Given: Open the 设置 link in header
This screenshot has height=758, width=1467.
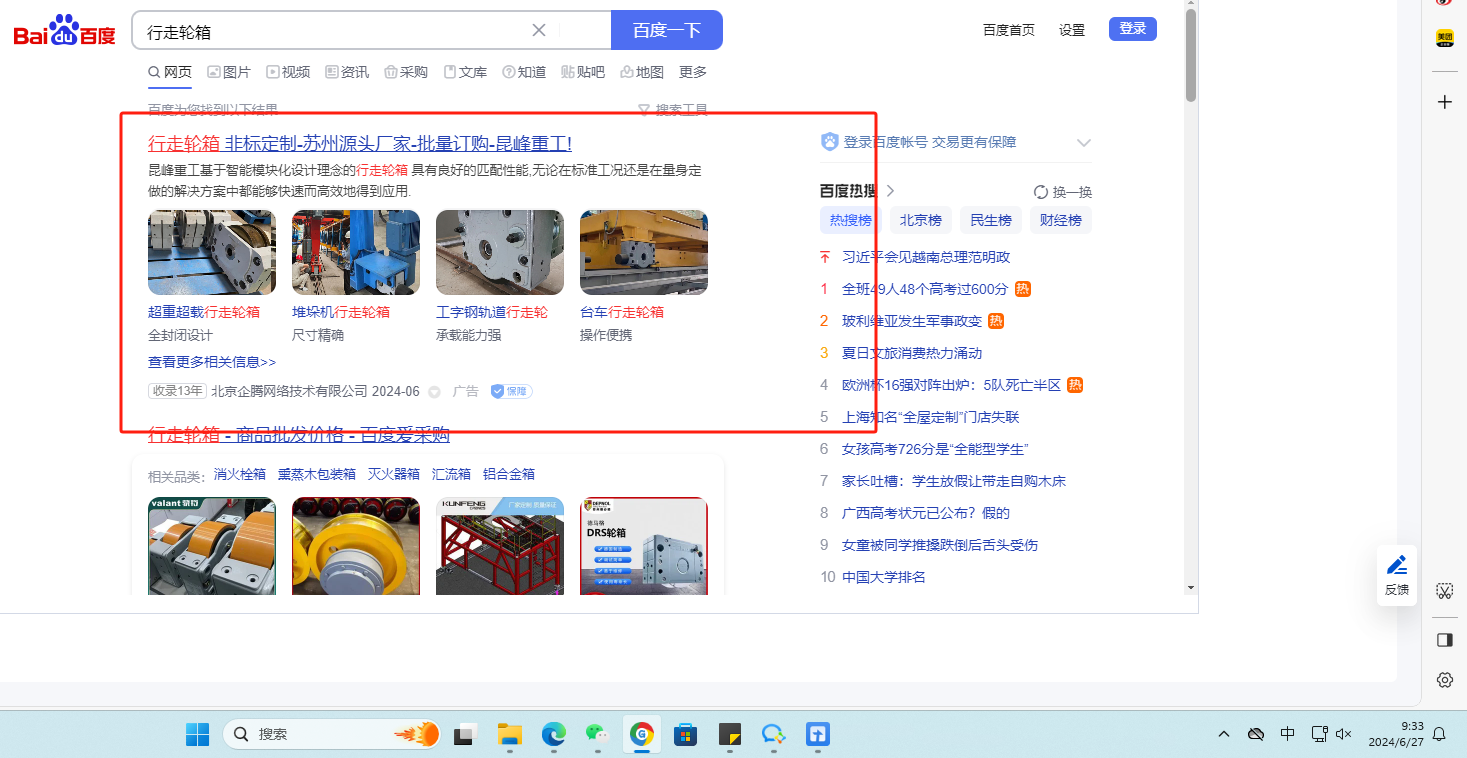Looking at the screenshot, I should [x=1072, y=30].
